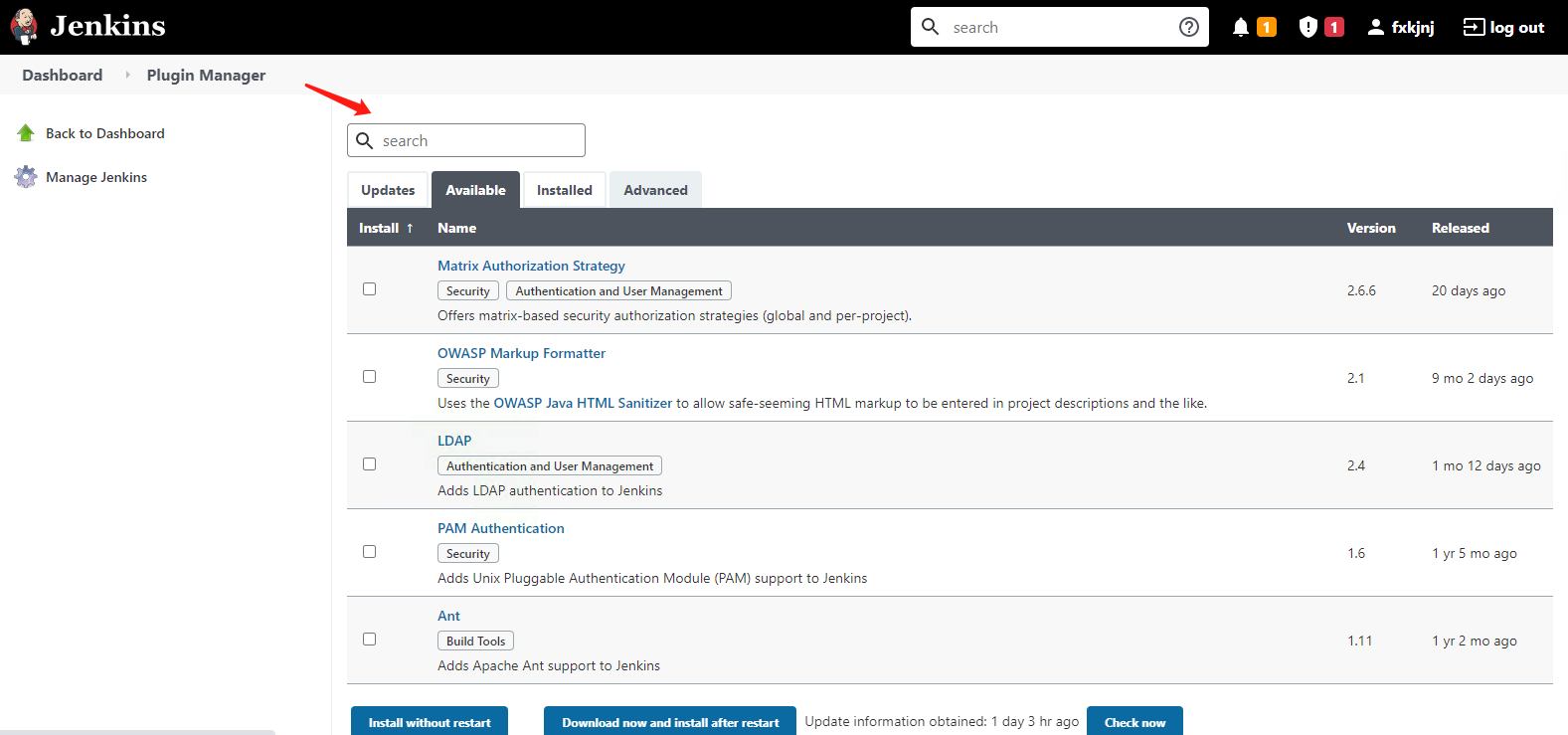Screen dimensions: 1568x735
Task: Open Manage Jenkins link
Action: tap(96, 177)
